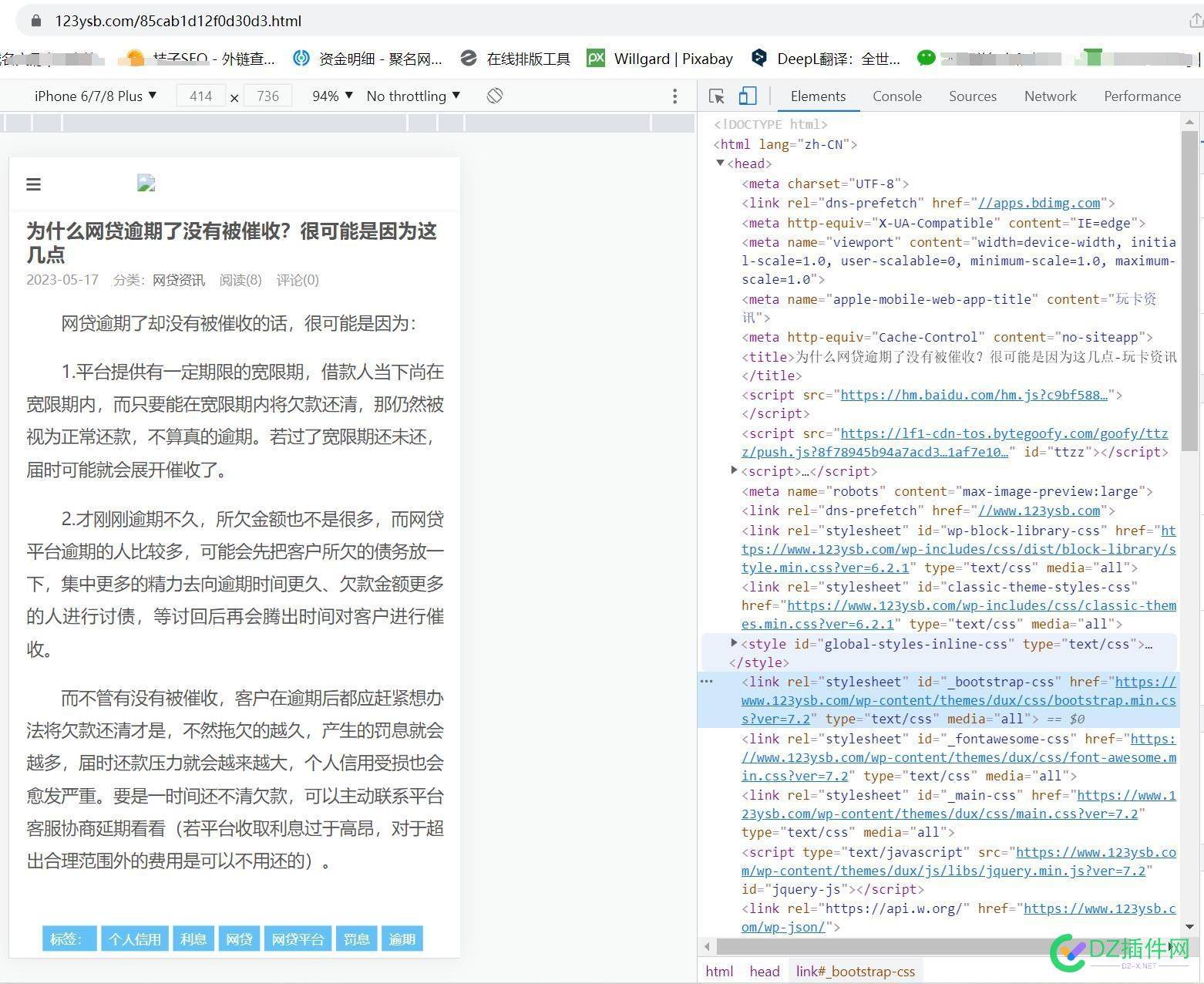This screenshot has height=984, width=1204.
Task: Open the bytegoofy push.js script link
Action: [954, 443]
